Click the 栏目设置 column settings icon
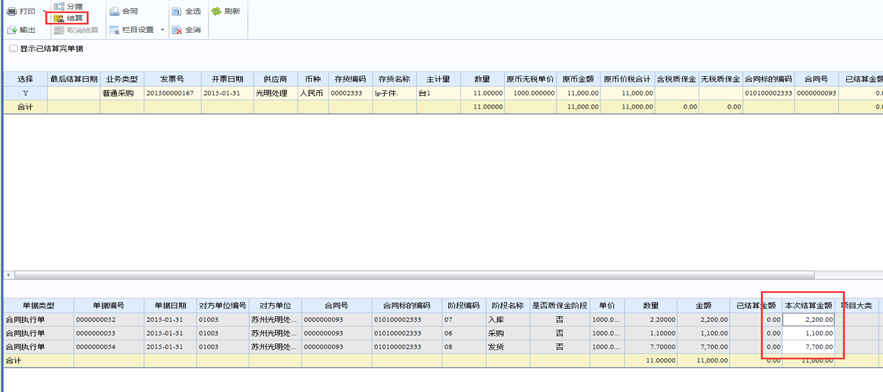 point(114,30)
